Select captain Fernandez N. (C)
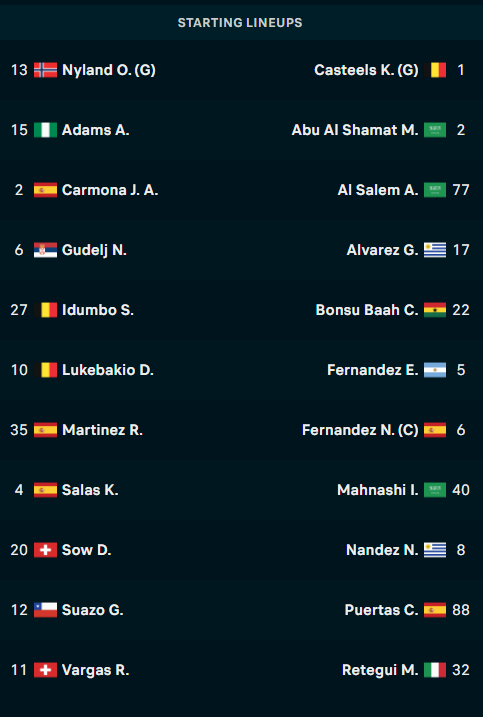The width and height of the screenshot is (483, 717). (x=360, y=430)
